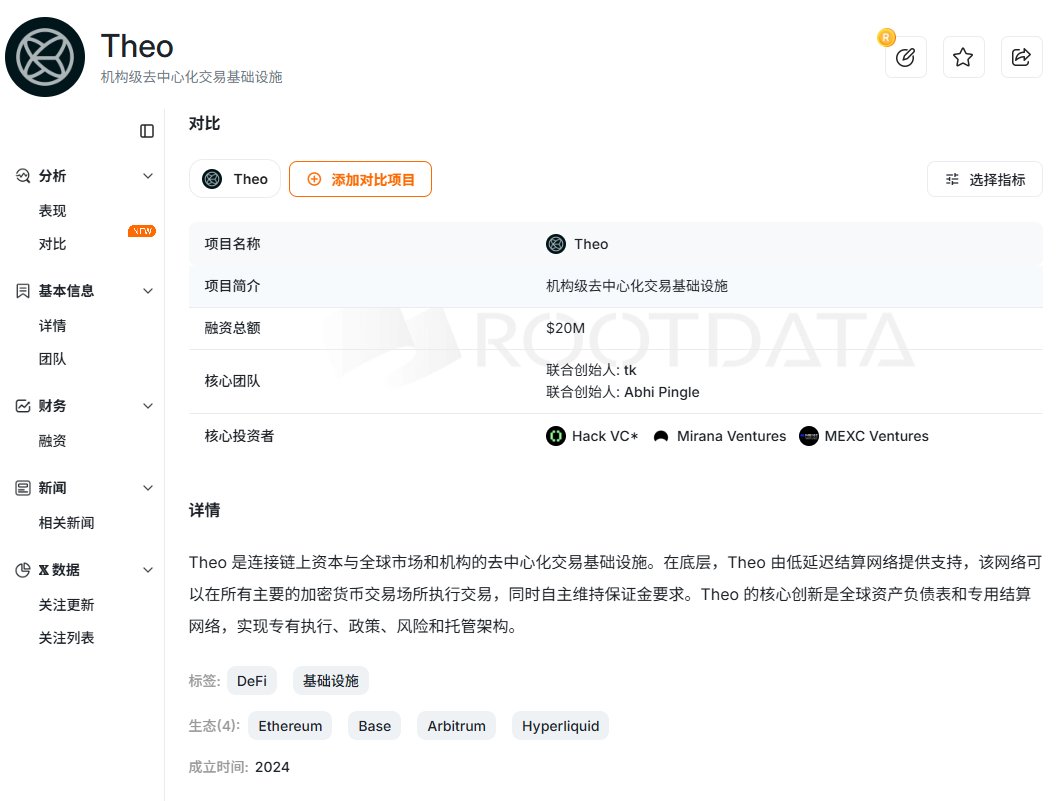Click the 新闻 newspaper icon
Viewport: 1056px width, 801px height.
(x=23, y=488)
